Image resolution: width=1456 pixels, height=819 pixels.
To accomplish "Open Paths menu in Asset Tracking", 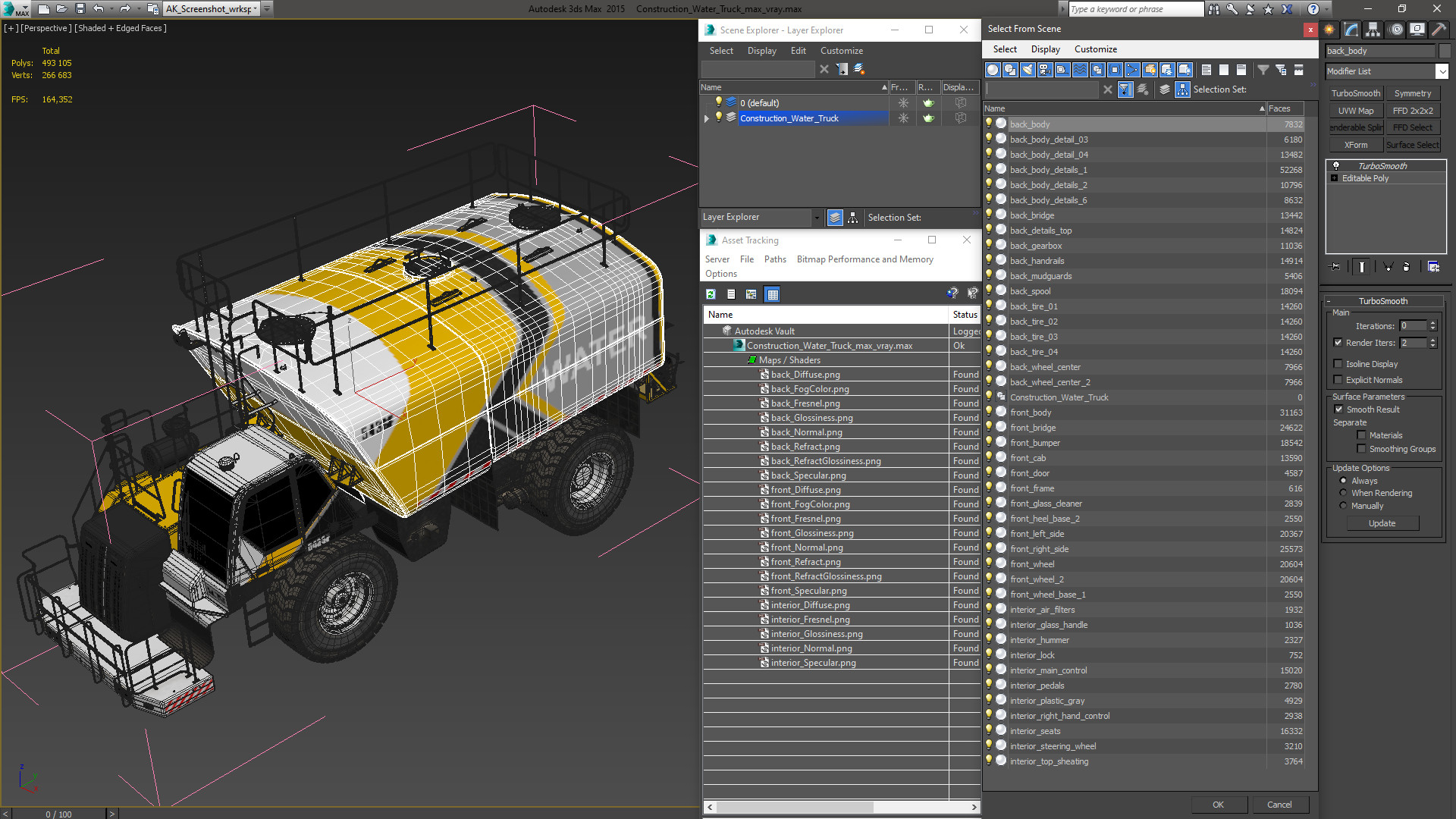I will tap(775, 259).
